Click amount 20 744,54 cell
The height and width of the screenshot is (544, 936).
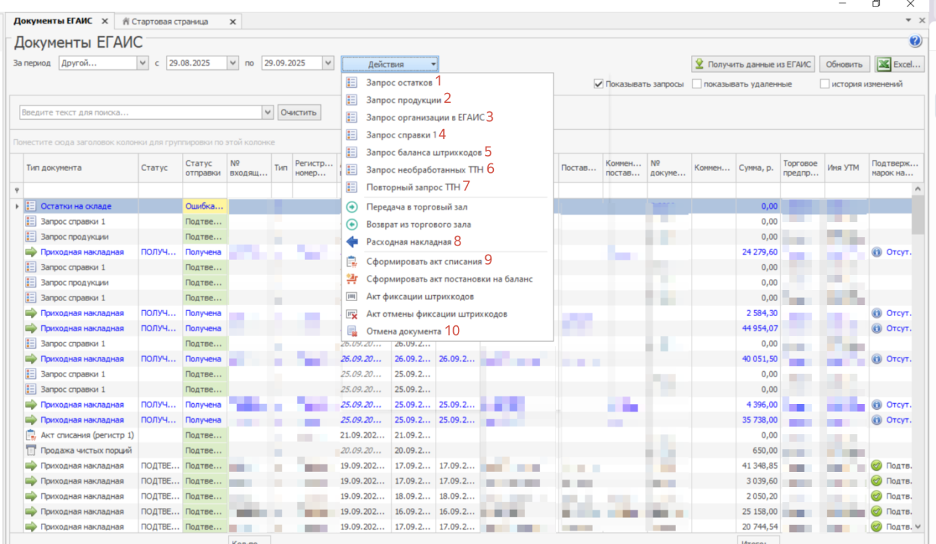[757, 527]
